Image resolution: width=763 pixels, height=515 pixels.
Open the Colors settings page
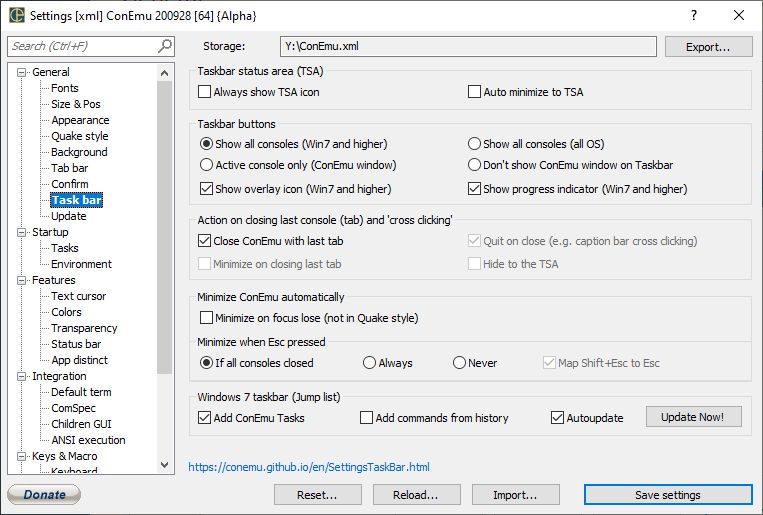click(x=66, y=313)
